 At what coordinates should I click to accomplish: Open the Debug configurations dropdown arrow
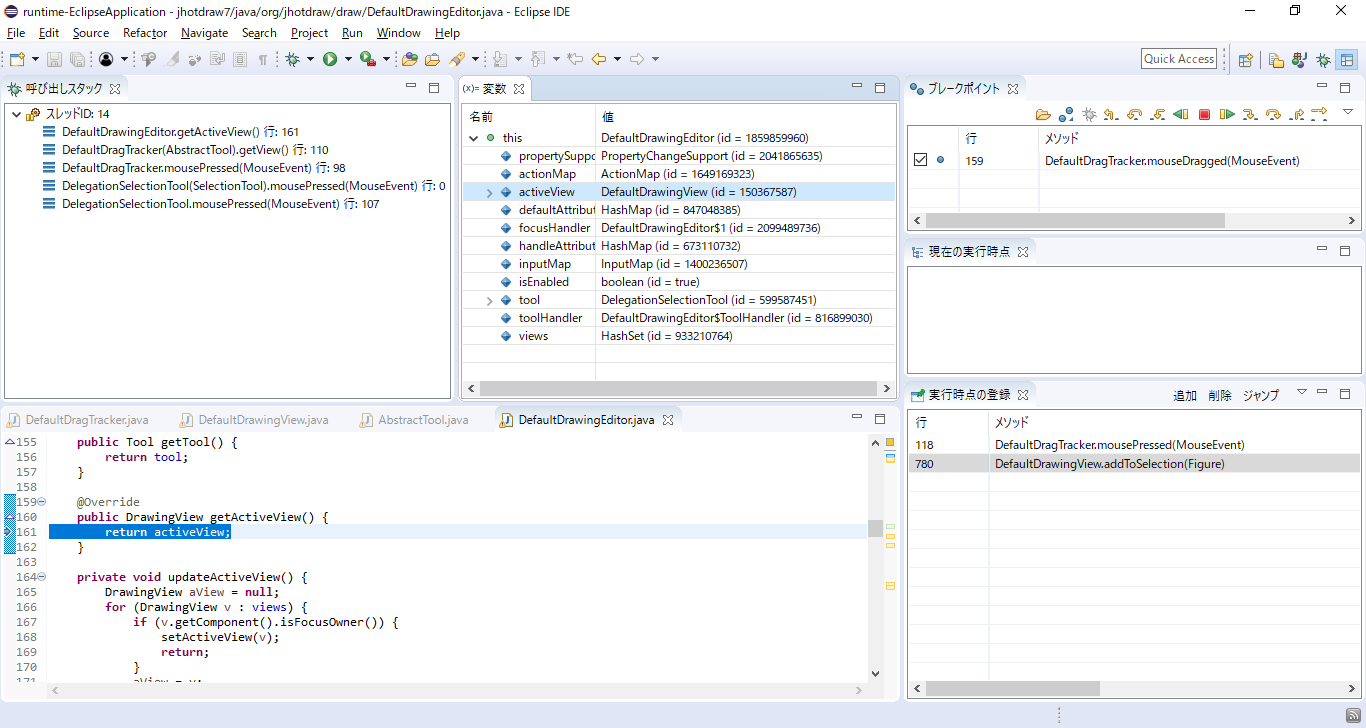(311, 59)
